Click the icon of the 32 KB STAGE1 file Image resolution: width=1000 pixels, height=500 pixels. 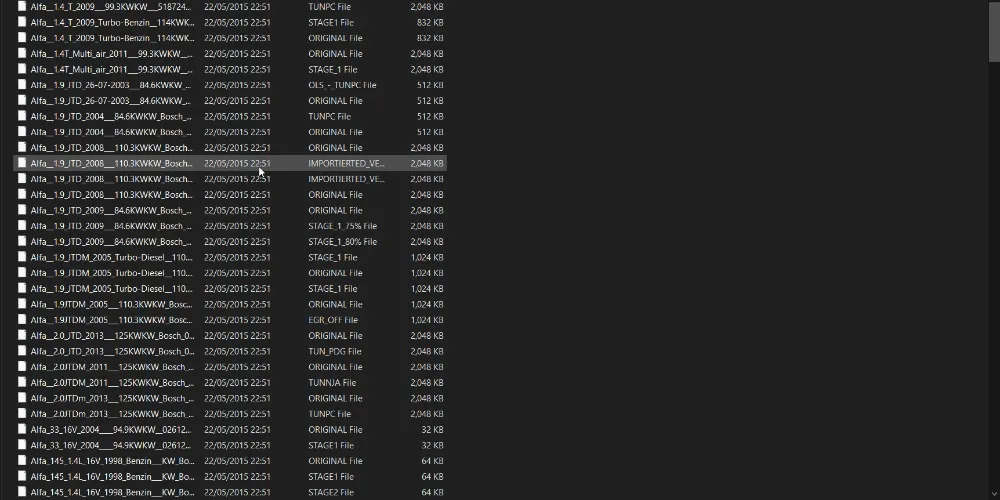[22, 445]
